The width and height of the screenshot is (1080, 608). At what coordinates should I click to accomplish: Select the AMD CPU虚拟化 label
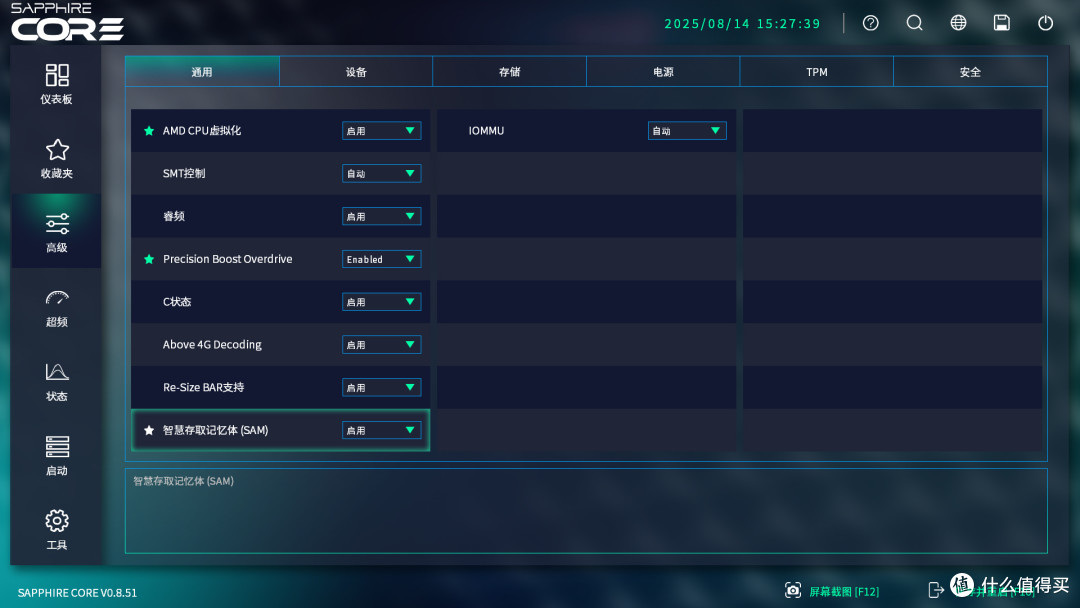coord(202,131)
